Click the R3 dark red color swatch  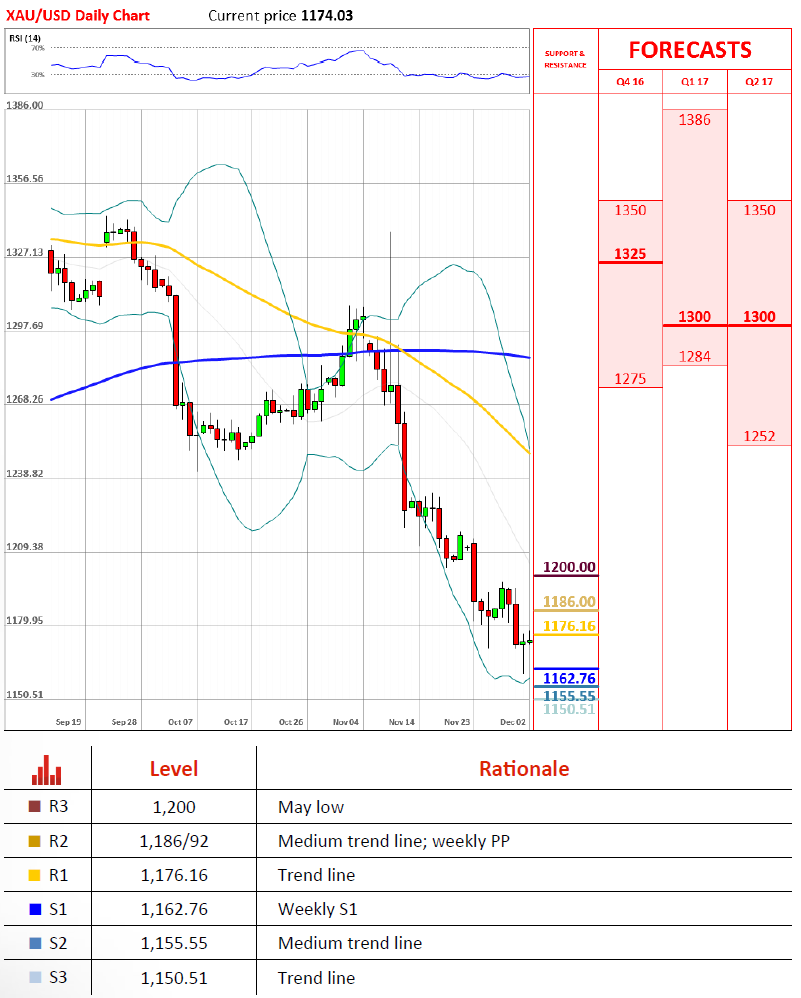35,806
